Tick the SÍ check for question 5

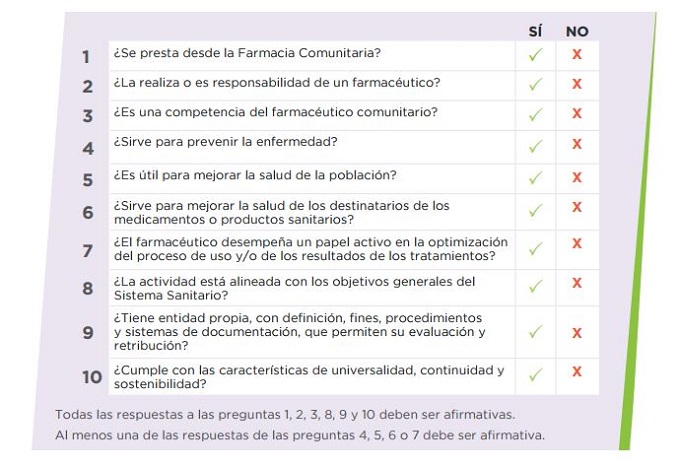point(535,178)
